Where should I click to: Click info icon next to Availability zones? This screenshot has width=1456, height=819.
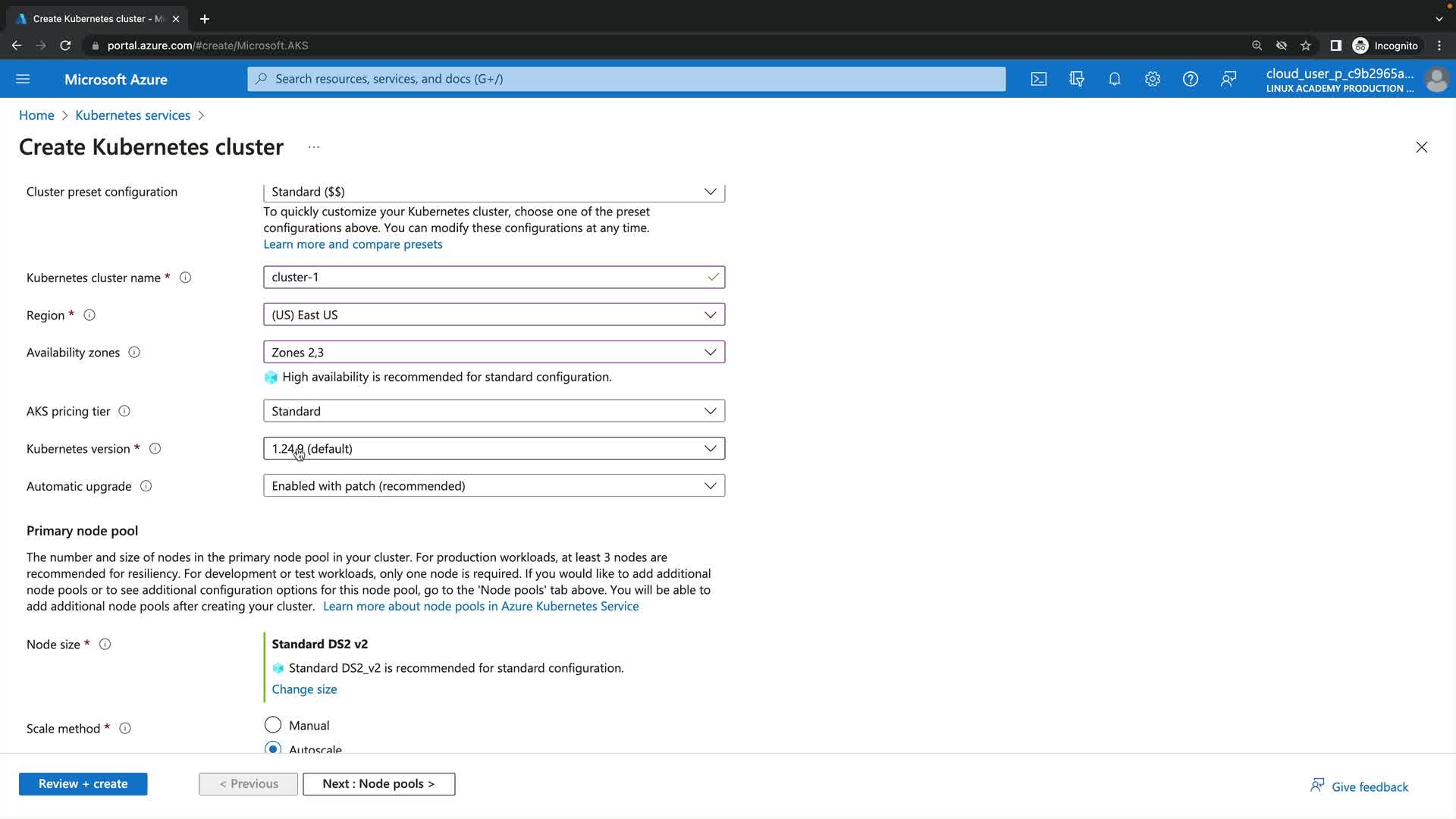pyautogui.click(x=134, y=353)
